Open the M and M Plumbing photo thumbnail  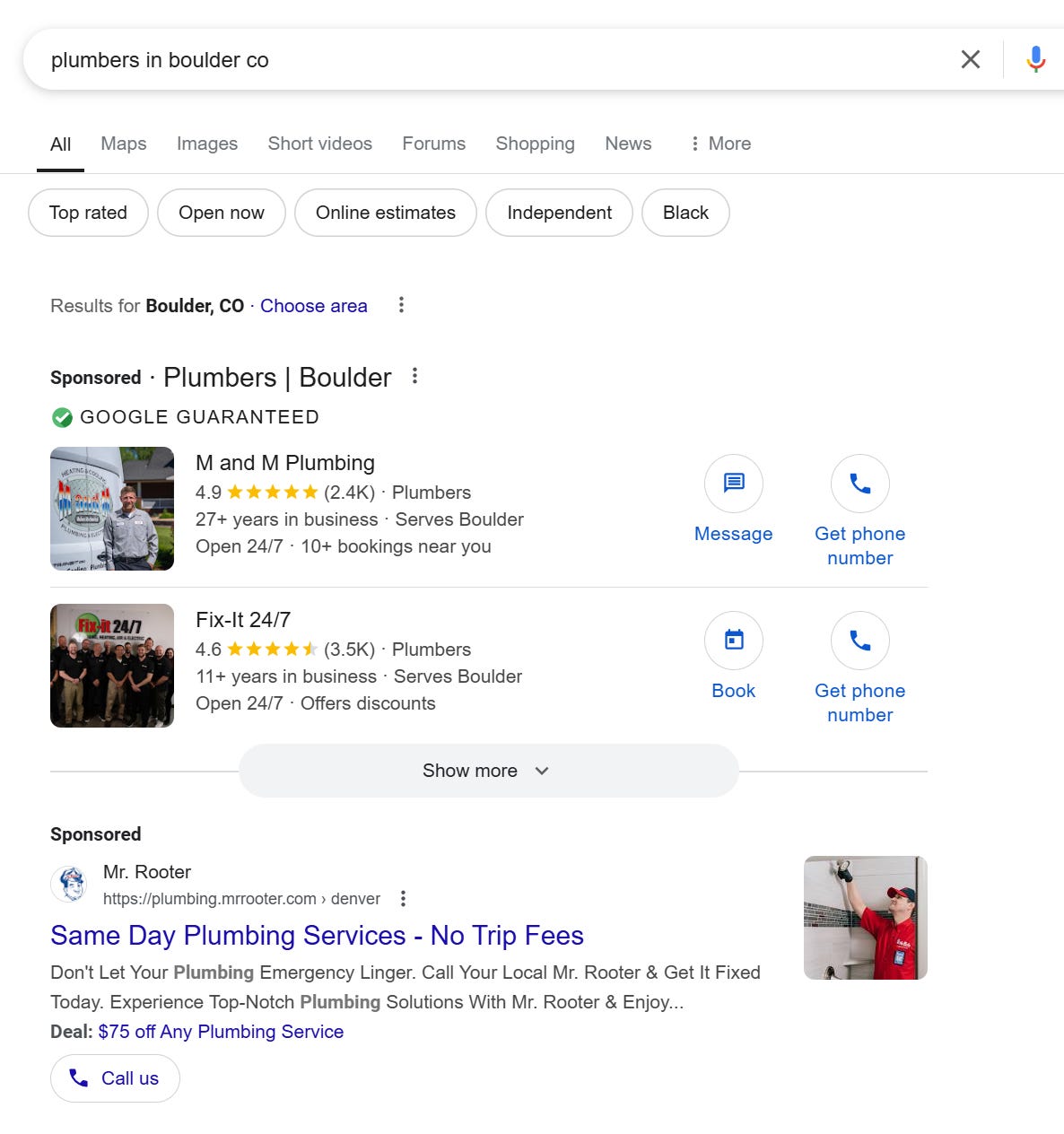click(x=112, y=509)
